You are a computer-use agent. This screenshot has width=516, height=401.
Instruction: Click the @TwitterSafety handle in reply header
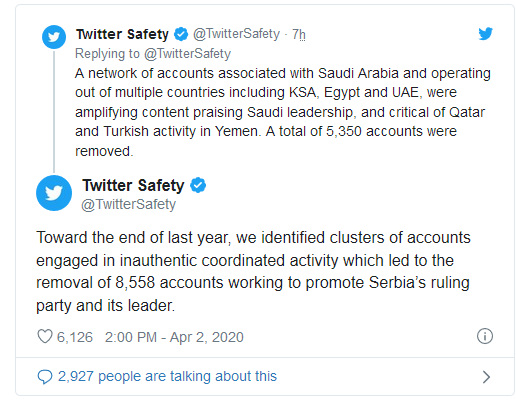click(236, 34)
